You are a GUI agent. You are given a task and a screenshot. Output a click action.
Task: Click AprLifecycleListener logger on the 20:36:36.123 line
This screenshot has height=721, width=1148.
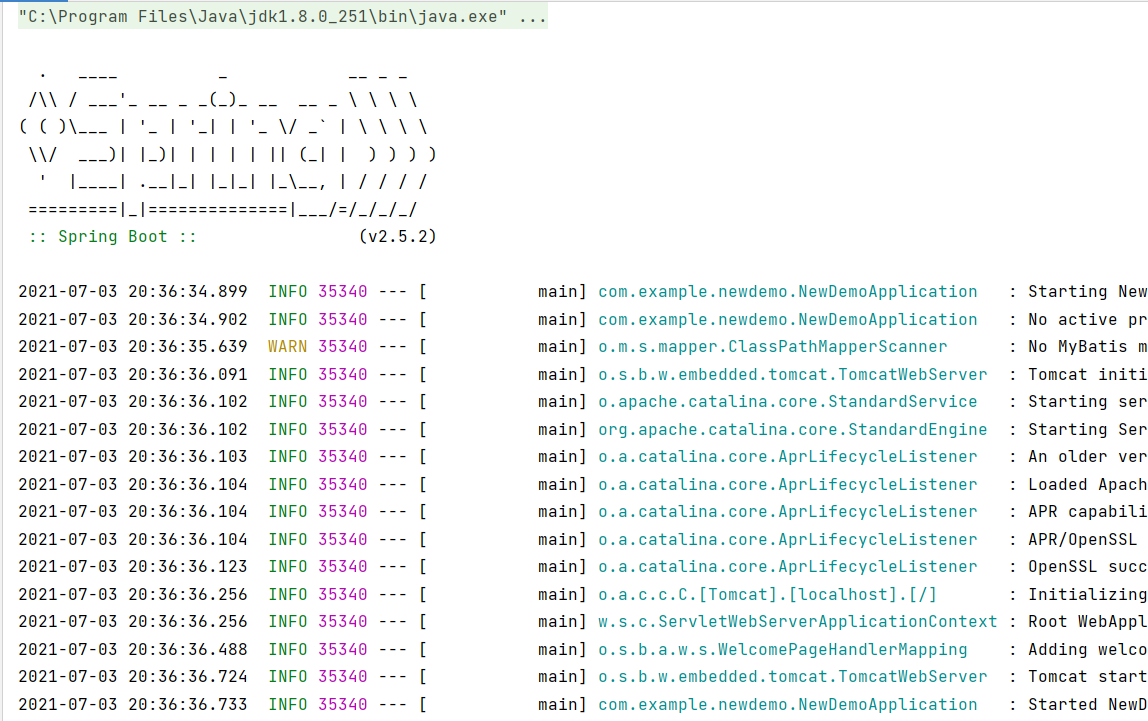coord(787,566)
